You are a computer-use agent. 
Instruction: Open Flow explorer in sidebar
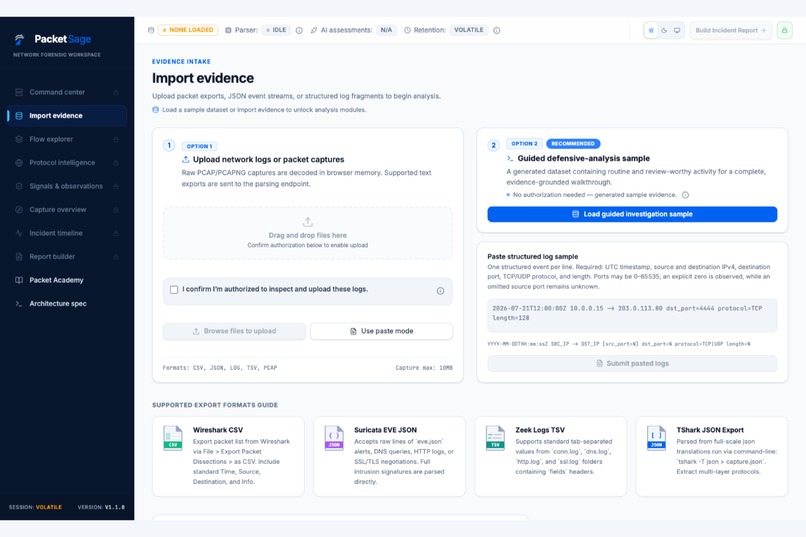[67, 139]
